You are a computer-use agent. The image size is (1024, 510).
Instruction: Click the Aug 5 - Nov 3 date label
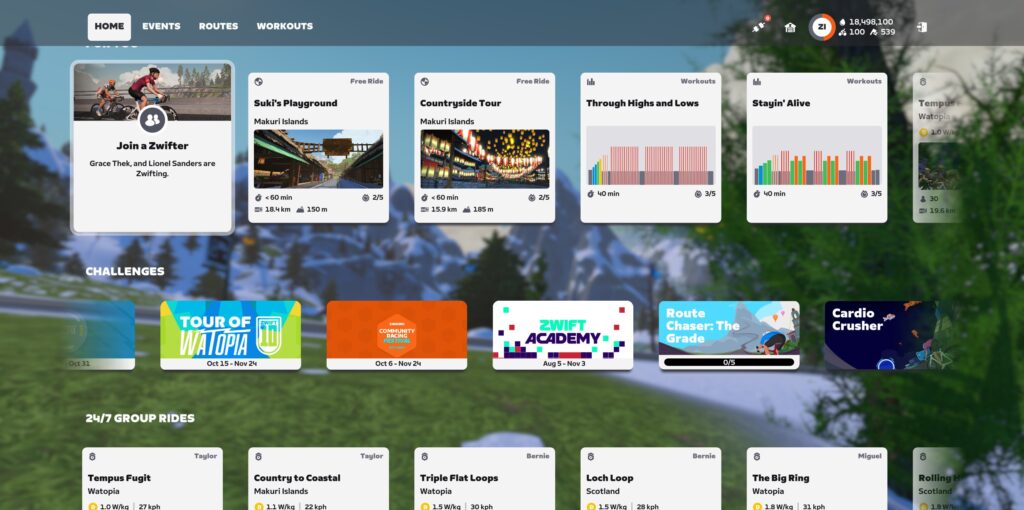tap(563, 363)
